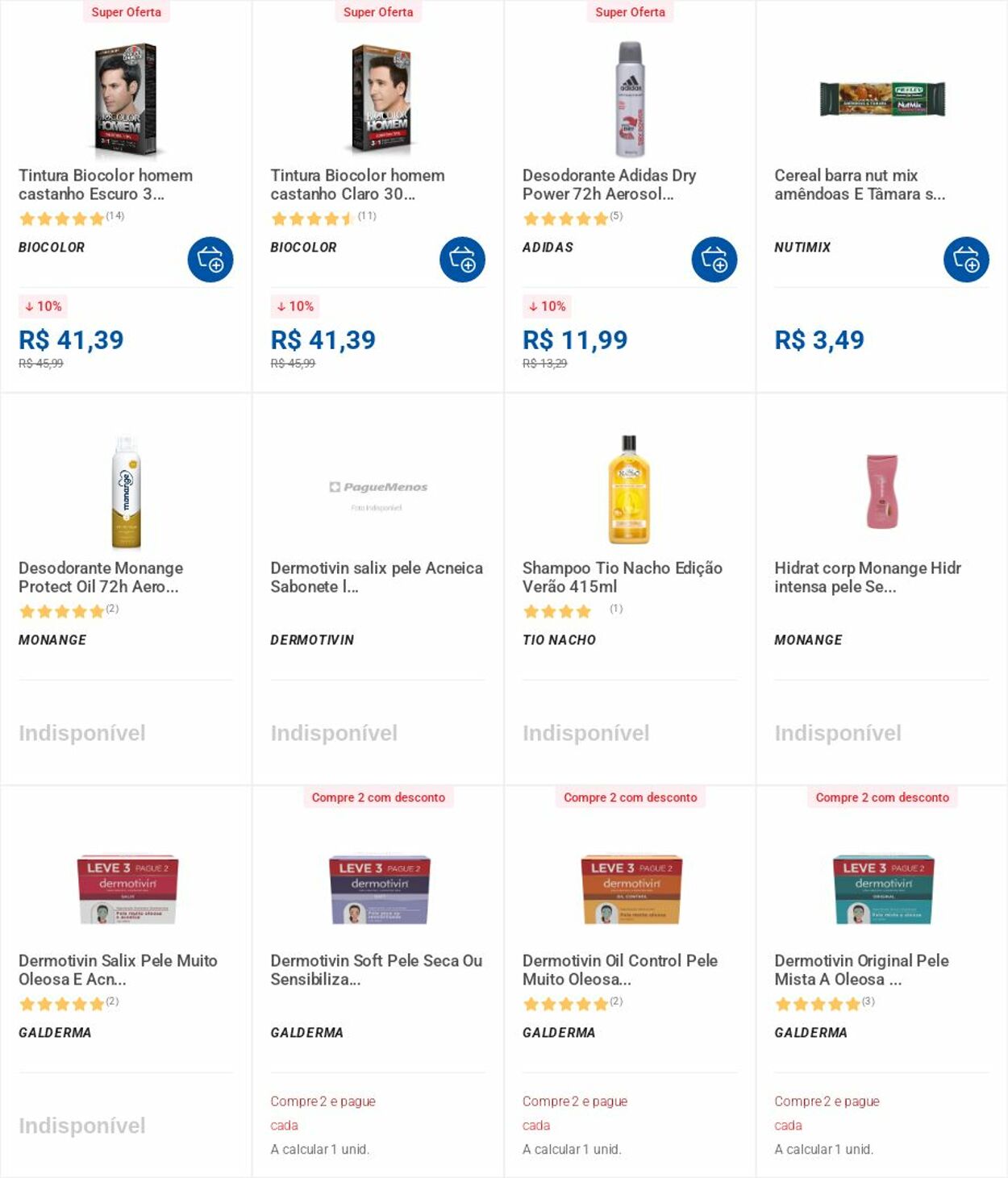Screen dimensions: 1008x1178
Task: Select the Super Oferta badge on Adidas deodorant
Action: point(630,12)
